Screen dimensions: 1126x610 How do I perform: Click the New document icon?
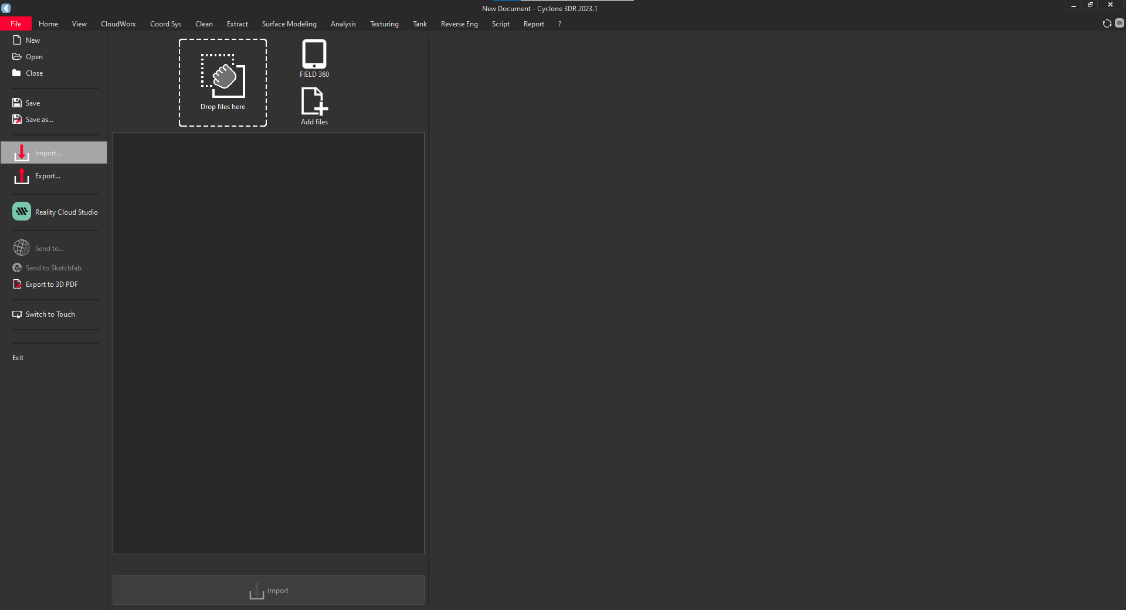17,40
